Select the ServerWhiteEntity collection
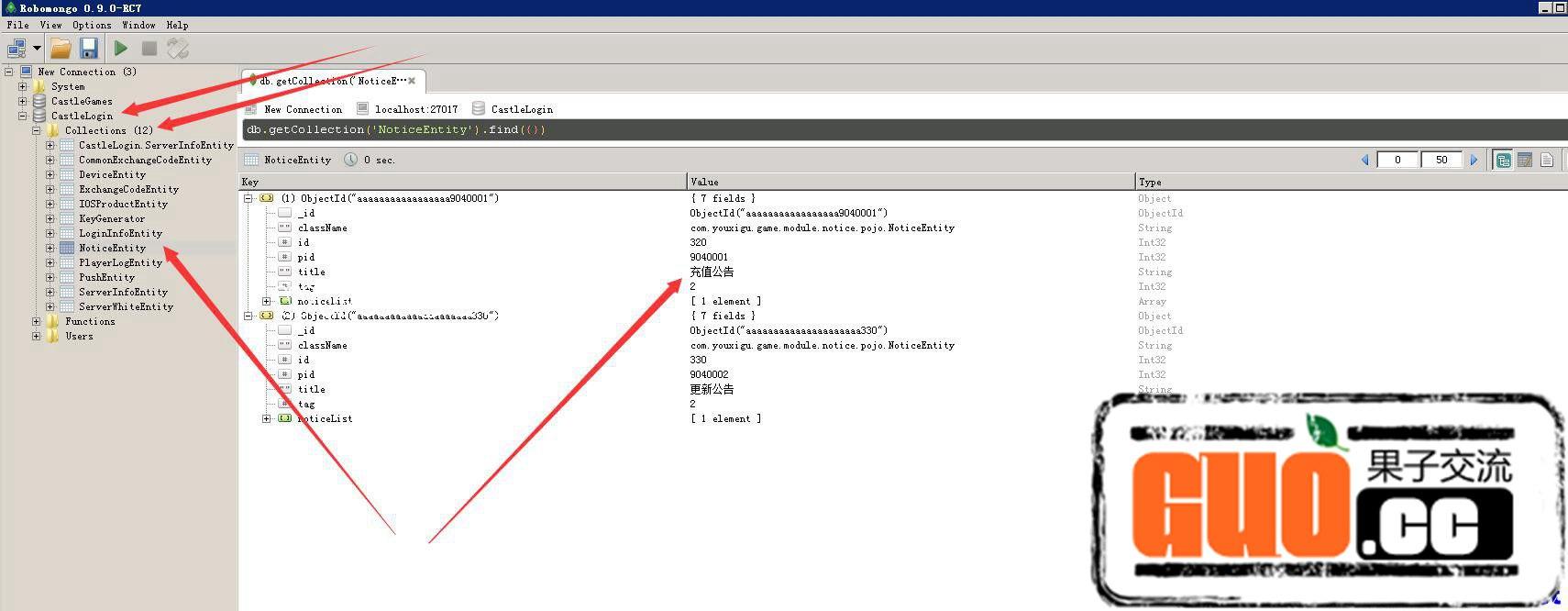Screen dimensions: 1568x611 126,306
